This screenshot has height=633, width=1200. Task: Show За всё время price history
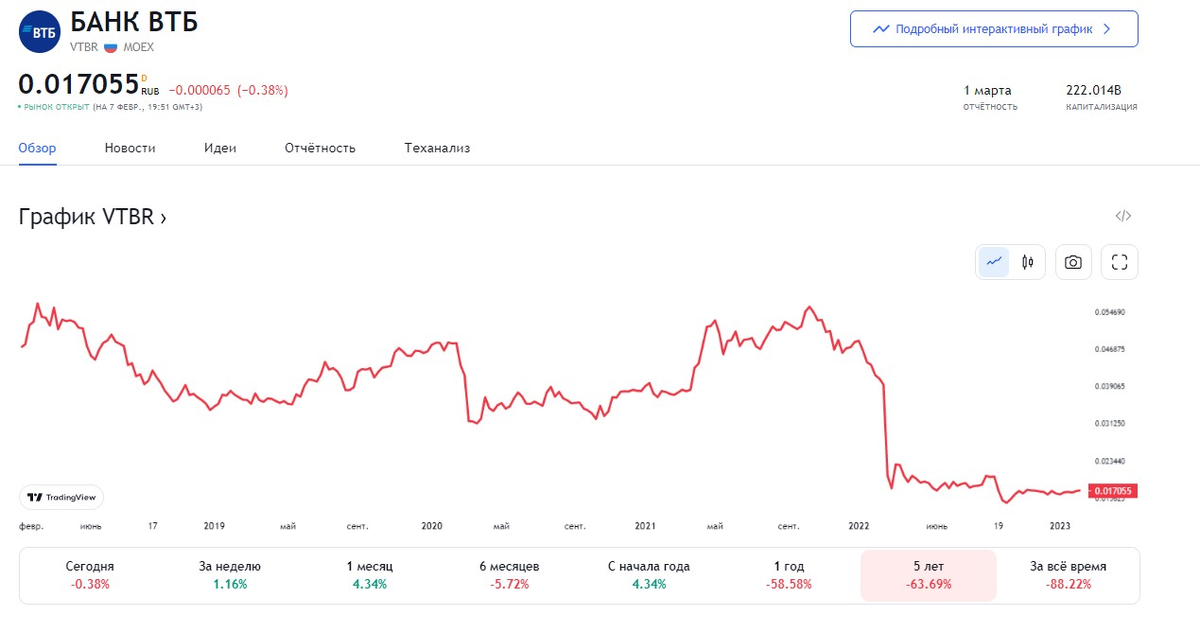click(x=1068, y=575)
